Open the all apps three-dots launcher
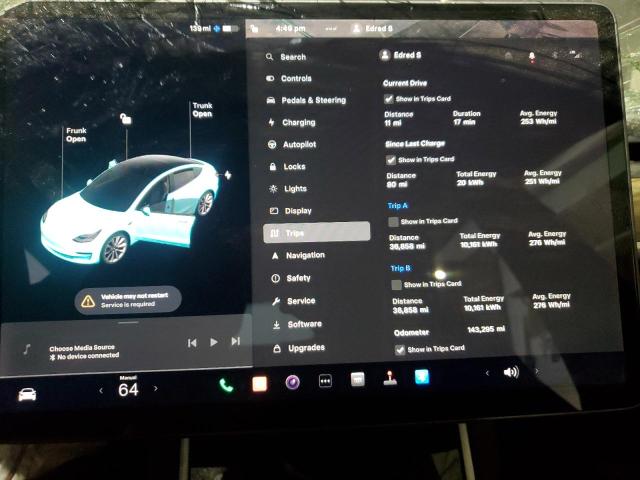Viewport: 640px width, 480px height. click(325, 381)
